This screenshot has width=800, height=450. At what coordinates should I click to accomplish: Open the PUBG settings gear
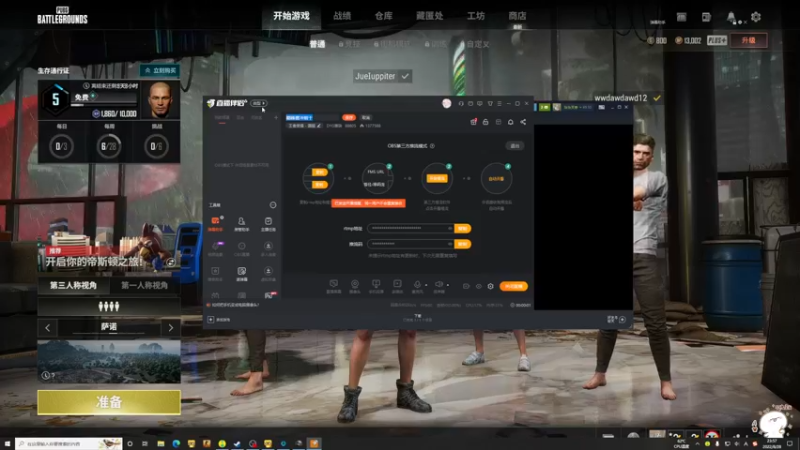point(756,17)
